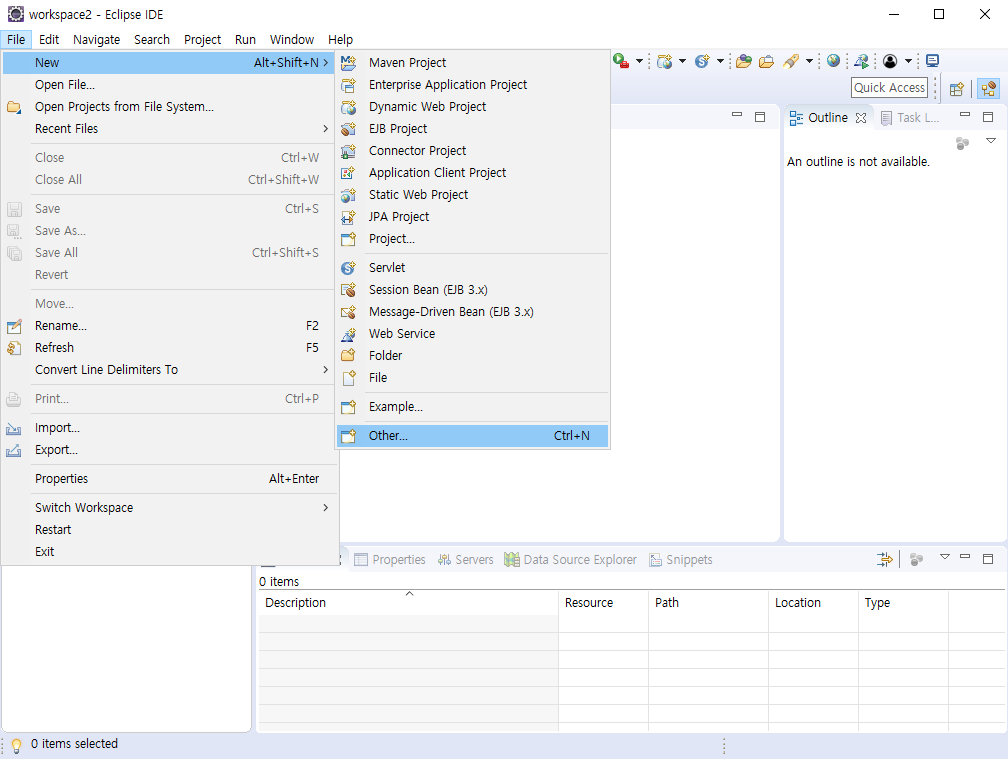Click the Quick Access search field
The image size is (1008, 759).
890,87
